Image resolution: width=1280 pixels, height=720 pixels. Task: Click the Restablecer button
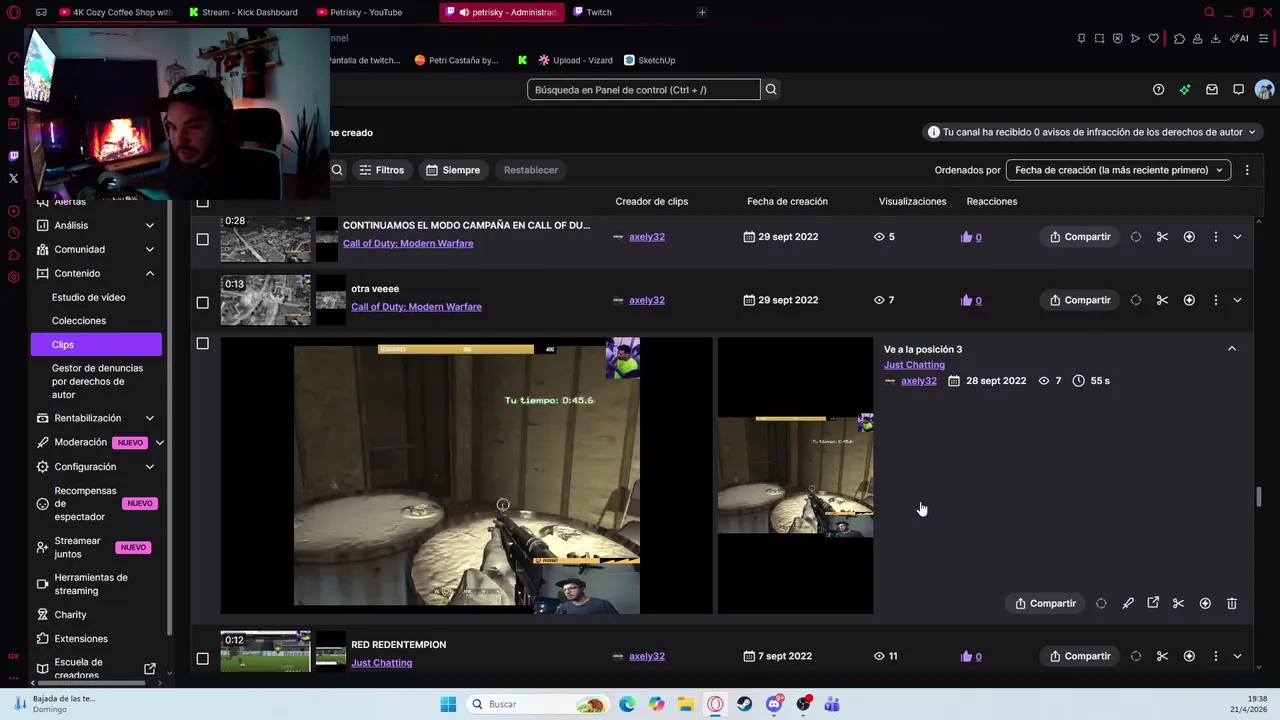[x=531, y=170]
